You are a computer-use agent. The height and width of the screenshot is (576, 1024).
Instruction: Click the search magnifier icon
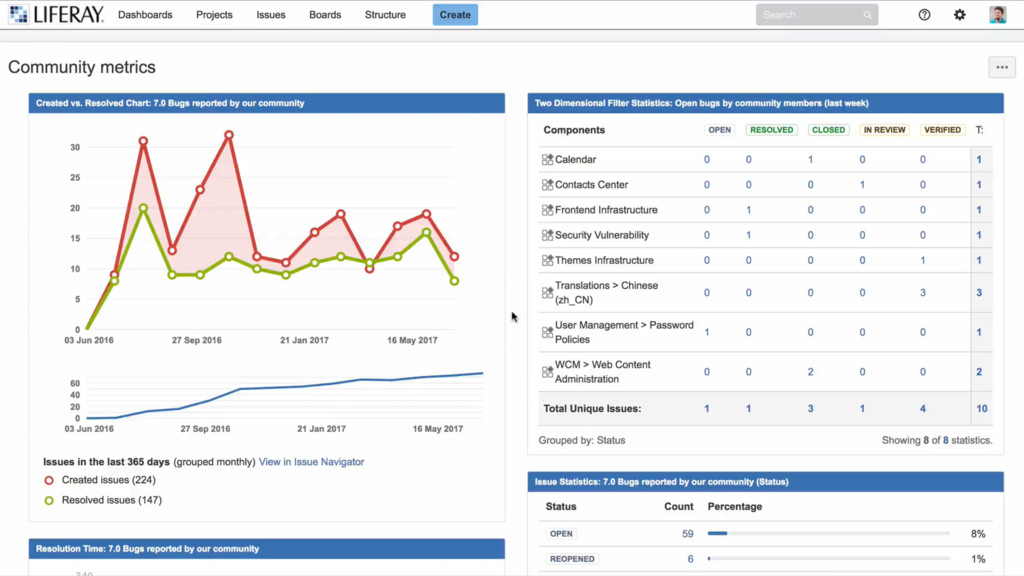point(867,15)
